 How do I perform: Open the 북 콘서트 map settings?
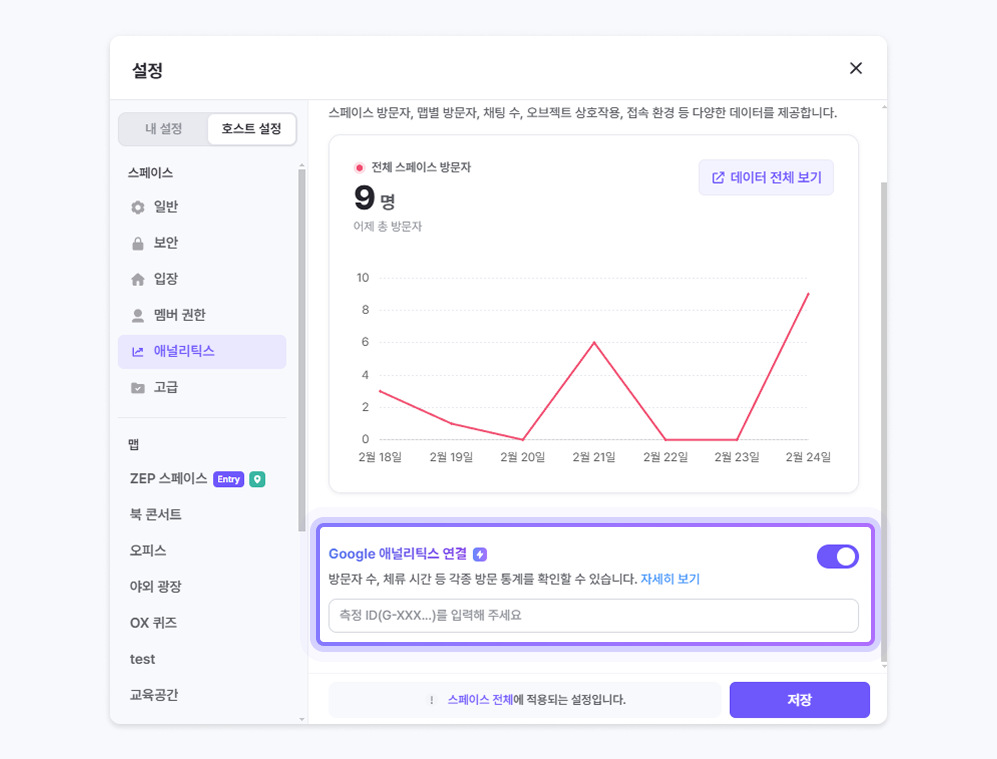tap(155, 515)
